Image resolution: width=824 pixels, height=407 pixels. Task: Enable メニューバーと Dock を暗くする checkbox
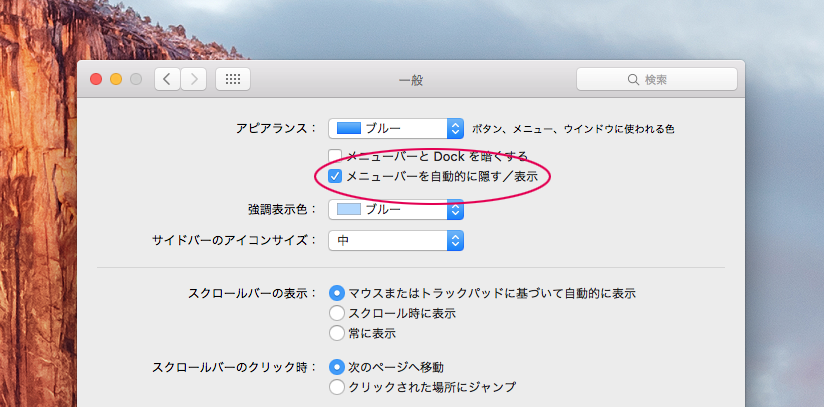point(335,156)
